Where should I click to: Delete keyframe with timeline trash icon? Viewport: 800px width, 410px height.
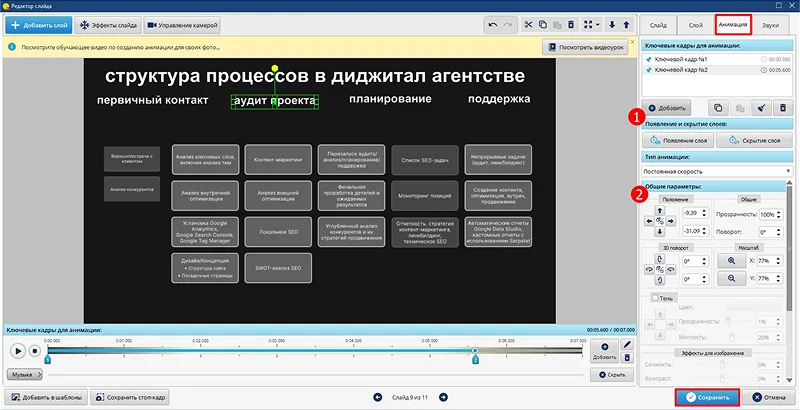click(x=627, y=358)
